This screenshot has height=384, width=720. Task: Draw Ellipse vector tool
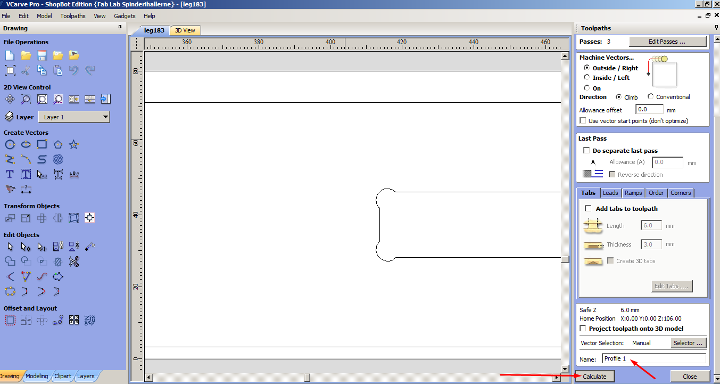(x=26, y=145)
